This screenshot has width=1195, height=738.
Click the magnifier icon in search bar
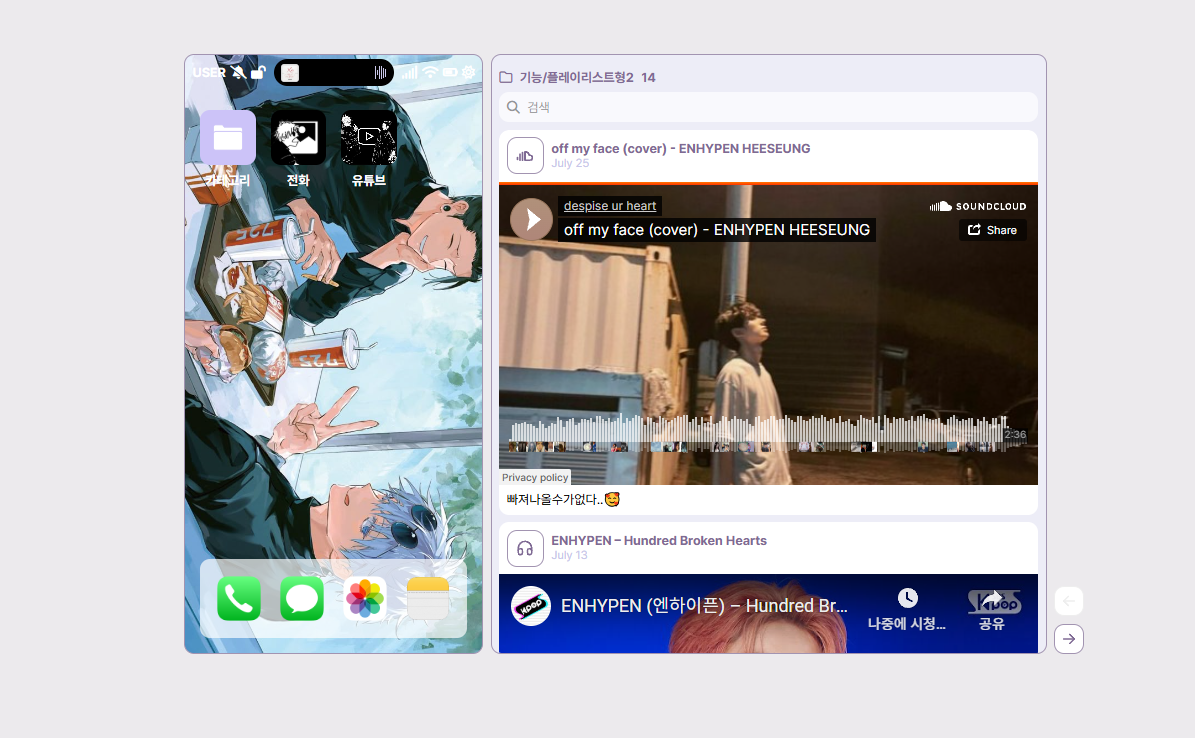tap(514, 107)
